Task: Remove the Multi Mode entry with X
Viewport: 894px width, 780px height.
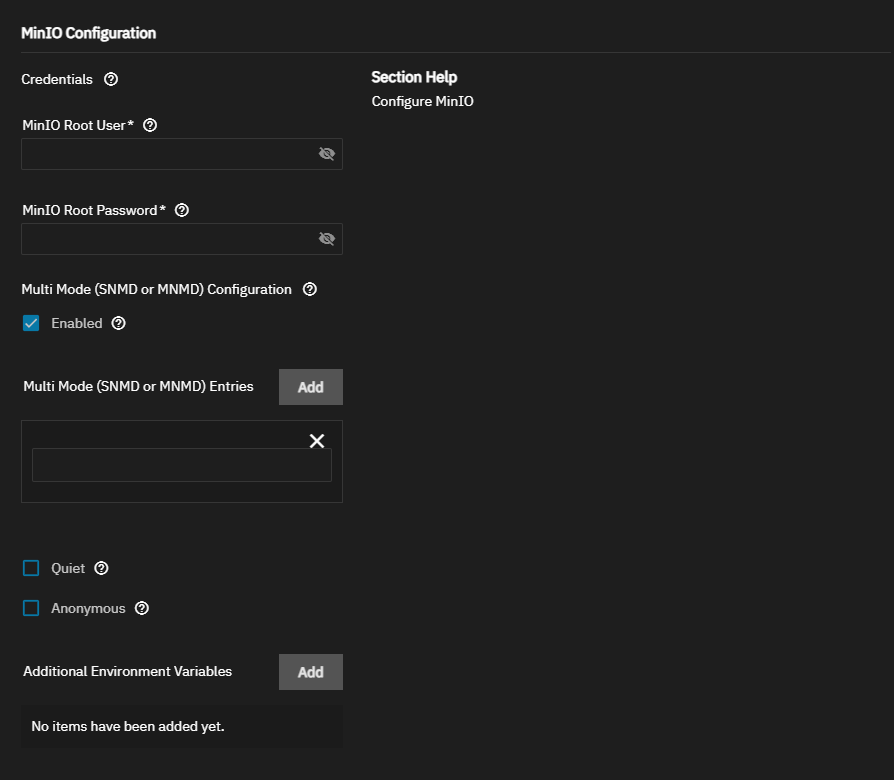Action: pyautogui.click(x=317, y=441)
